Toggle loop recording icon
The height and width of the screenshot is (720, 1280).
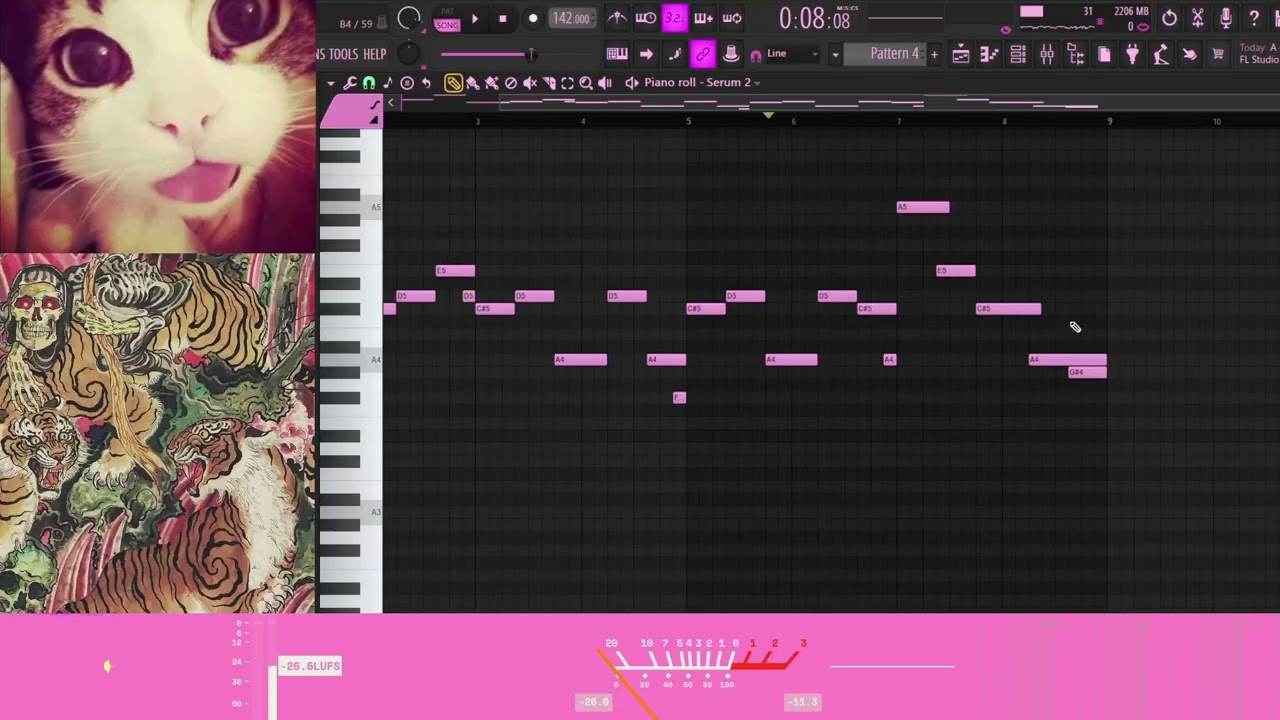point(732,18)
